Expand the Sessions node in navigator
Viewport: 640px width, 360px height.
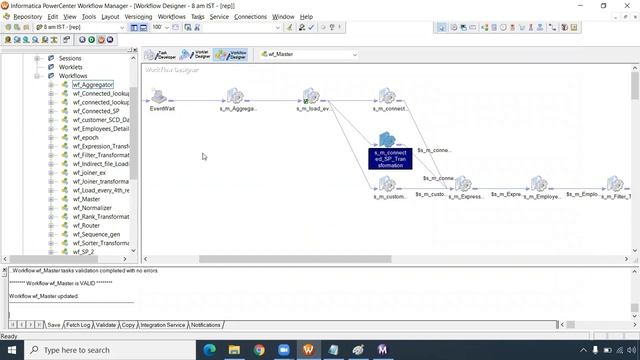[37, 58]
